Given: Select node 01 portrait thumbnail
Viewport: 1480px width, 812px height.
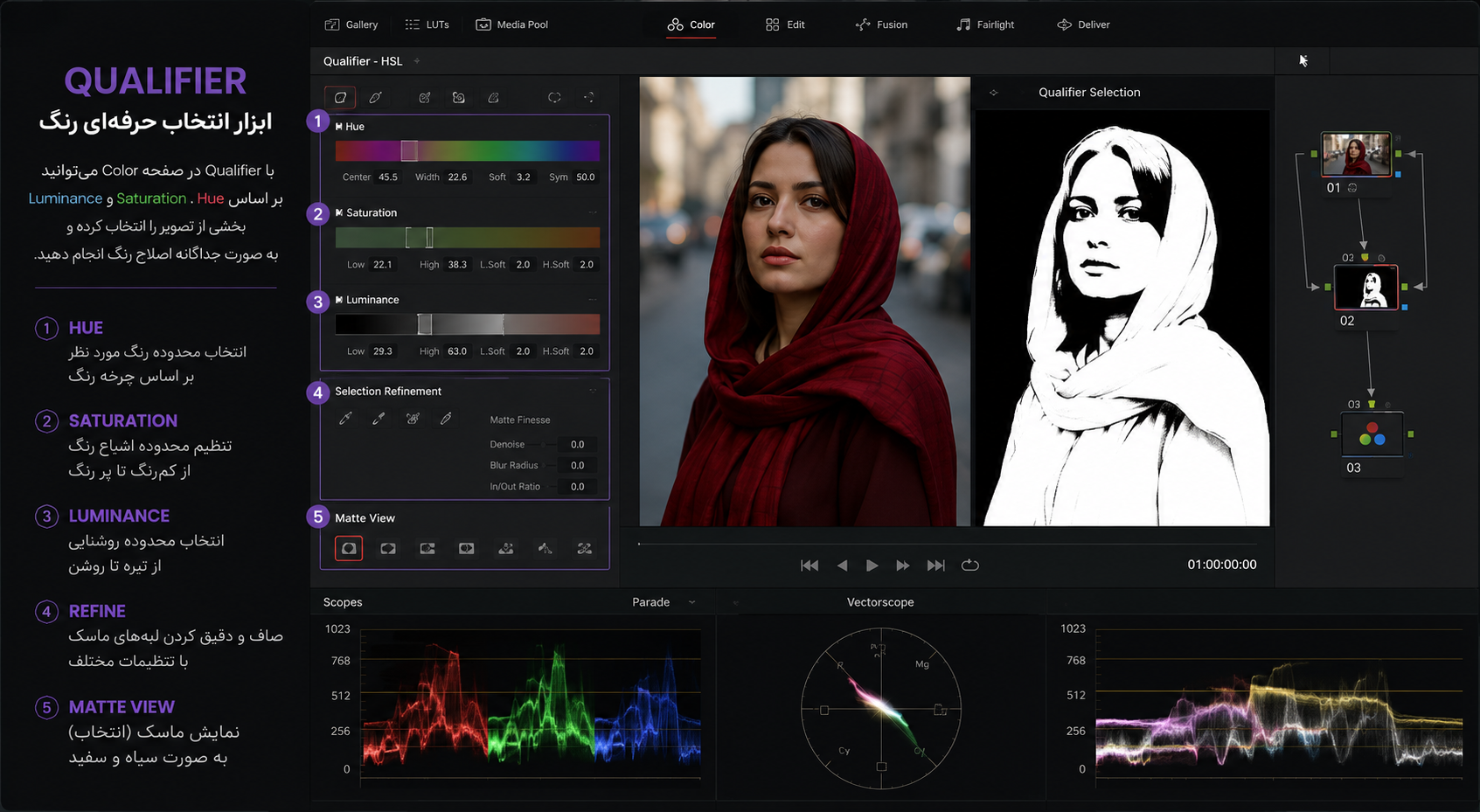Looking at the screenshot, I should (1356, 154).
